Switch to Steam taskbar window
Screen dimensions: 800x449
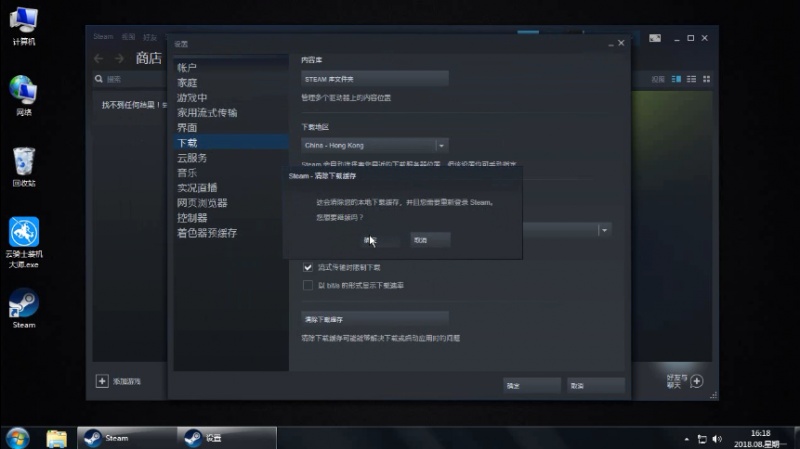click(127, 438)
